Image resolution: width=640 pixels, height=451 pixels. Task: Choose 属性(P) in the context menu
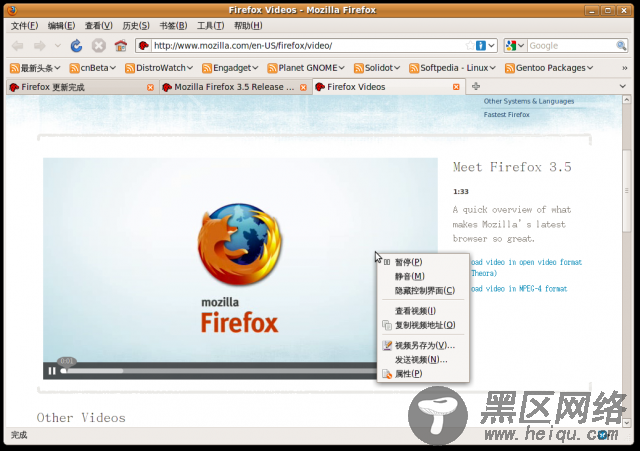[423, 374]
